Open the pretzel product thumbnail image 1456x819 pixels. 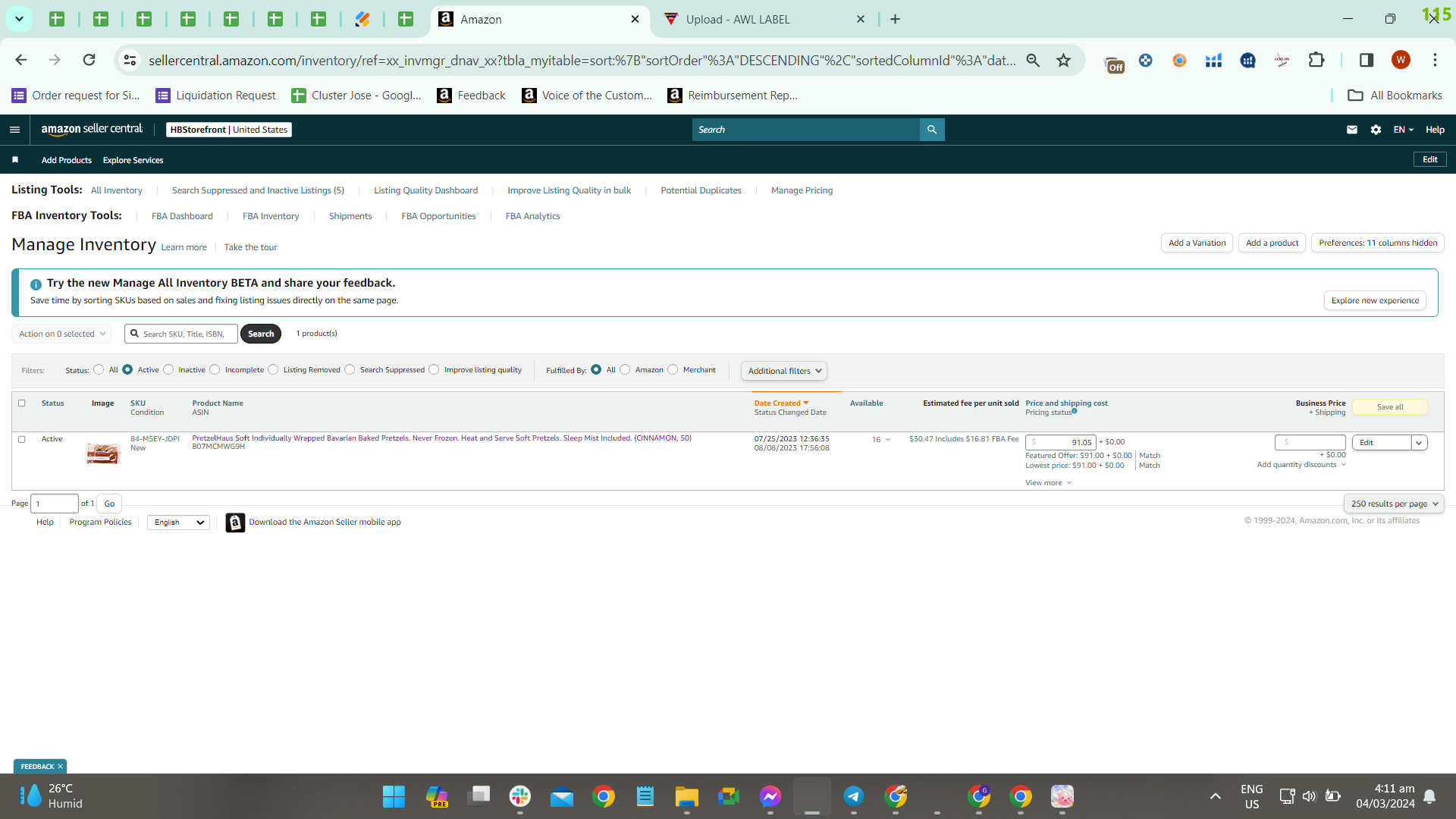coord(103,453)
